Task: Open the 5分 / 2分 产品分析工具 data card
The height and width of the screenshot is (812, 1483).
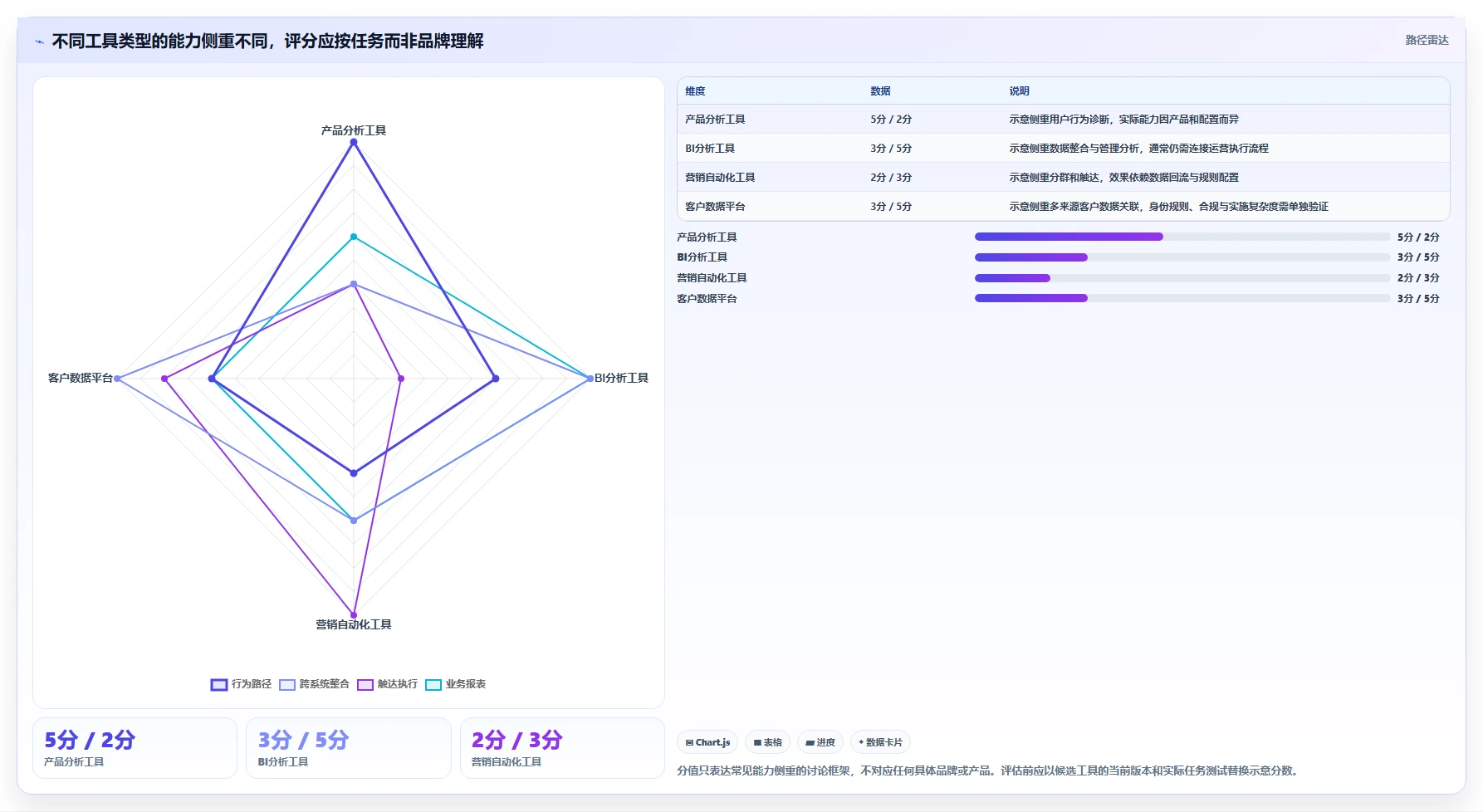Action: point(135,748)
